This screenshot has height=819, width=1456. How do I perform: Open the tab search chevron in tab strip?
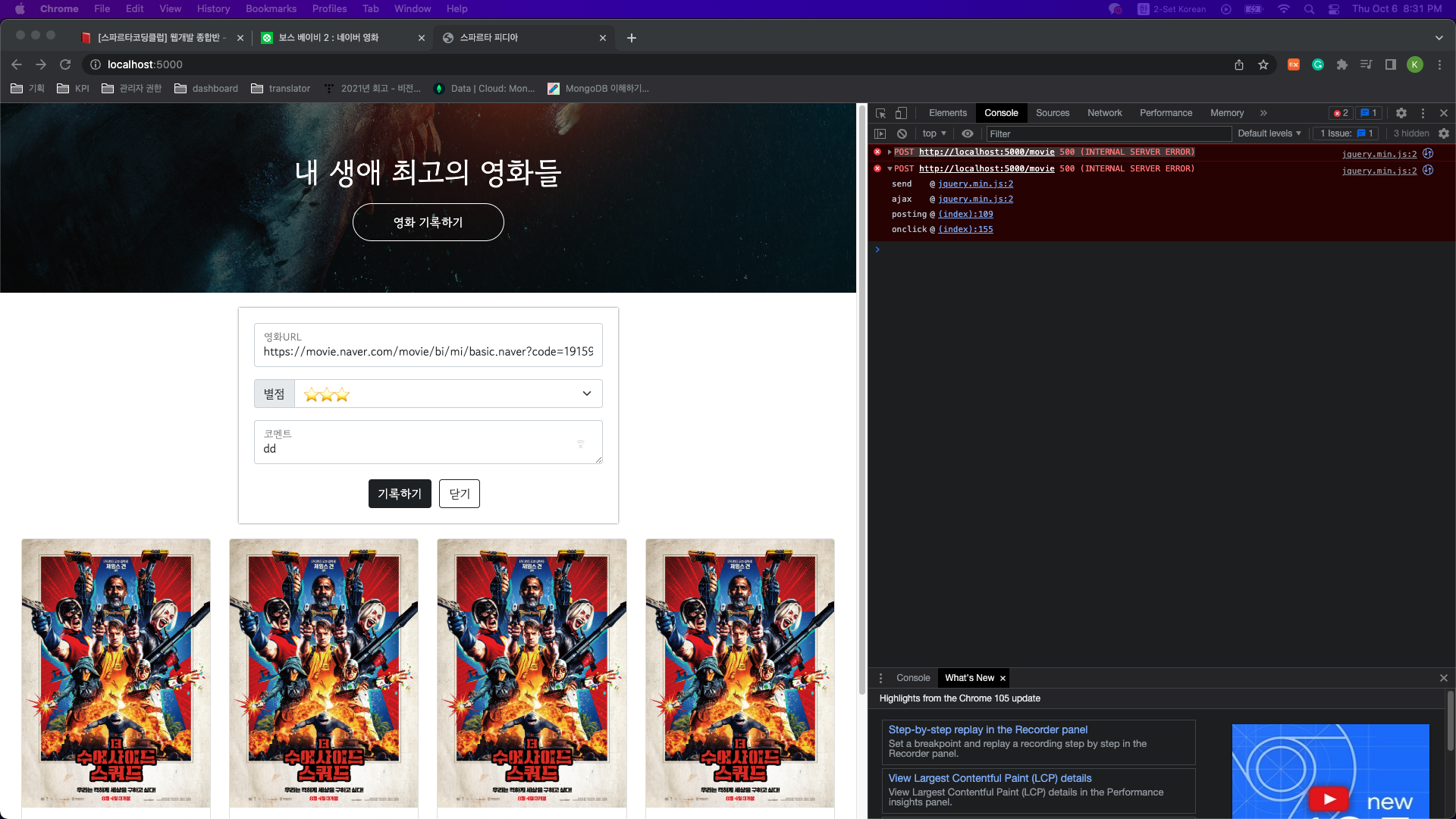pos(1439,38)
